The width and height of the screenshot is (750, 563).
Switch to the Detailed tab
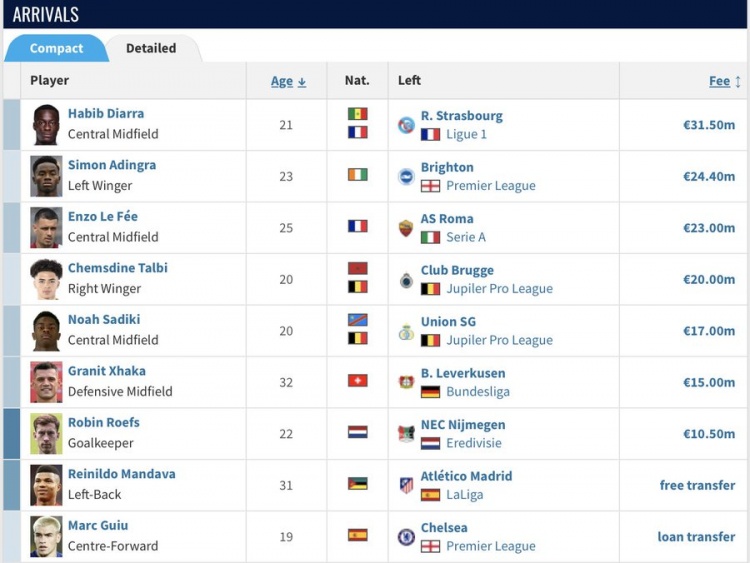pyautogui.click(x=151, y=48)
